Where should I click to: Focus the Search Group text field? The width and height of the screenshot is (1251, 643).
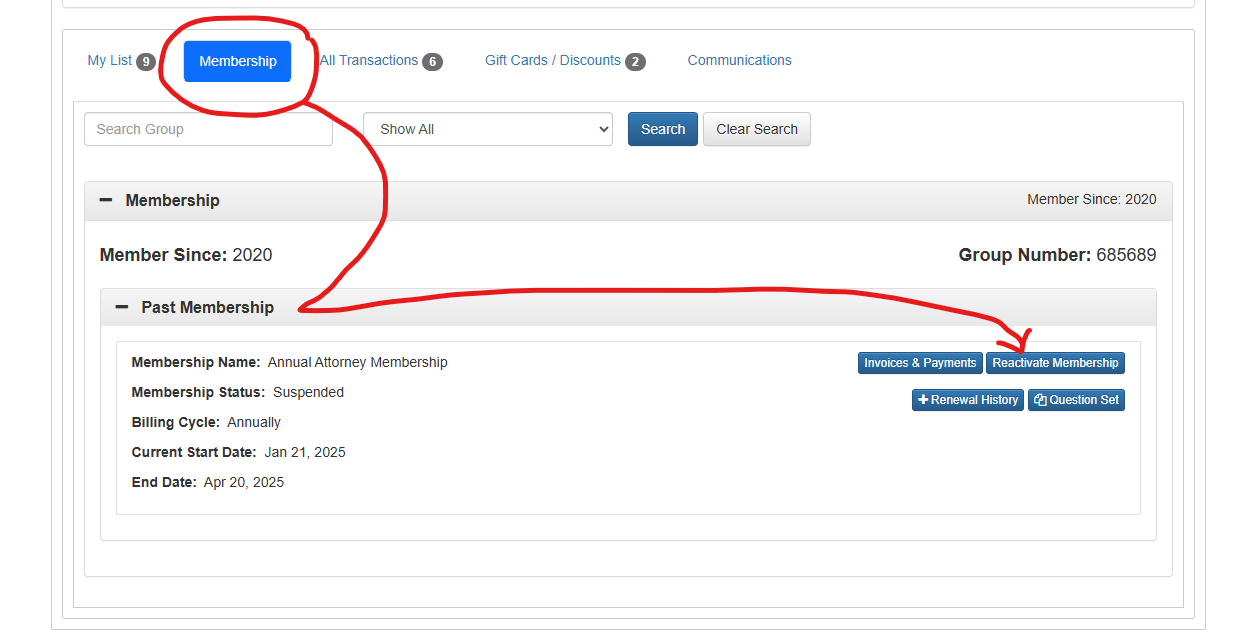coord(208,129)
